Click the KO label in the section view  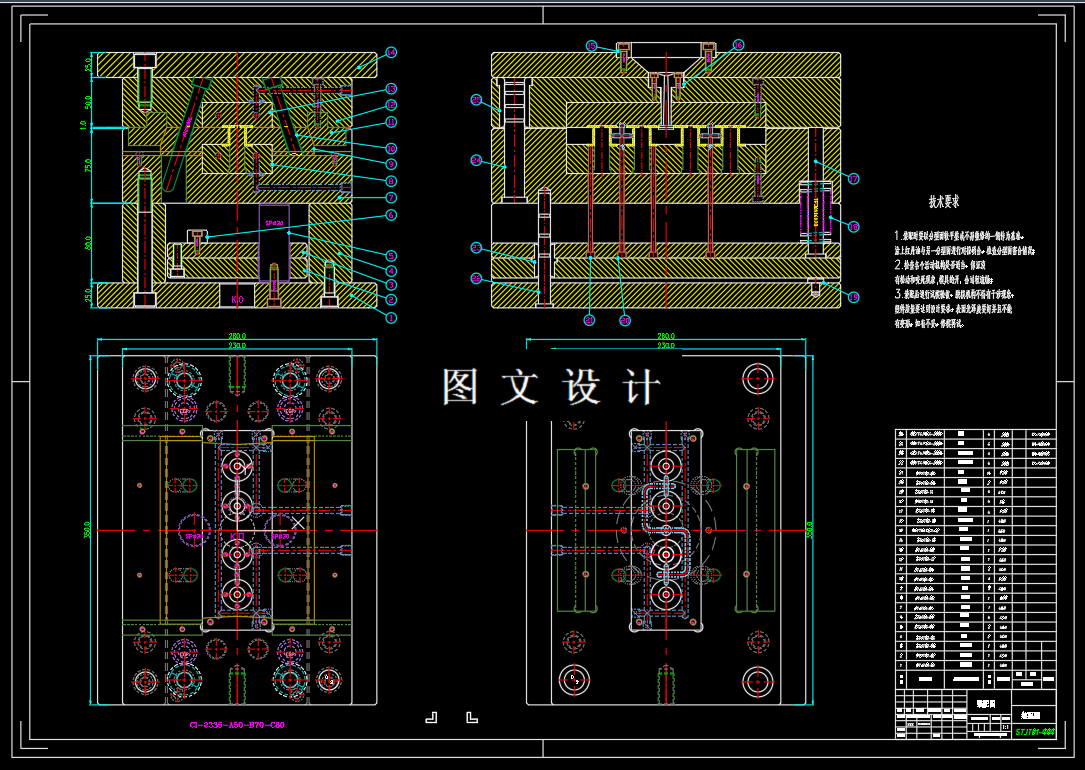click(237, 300)
